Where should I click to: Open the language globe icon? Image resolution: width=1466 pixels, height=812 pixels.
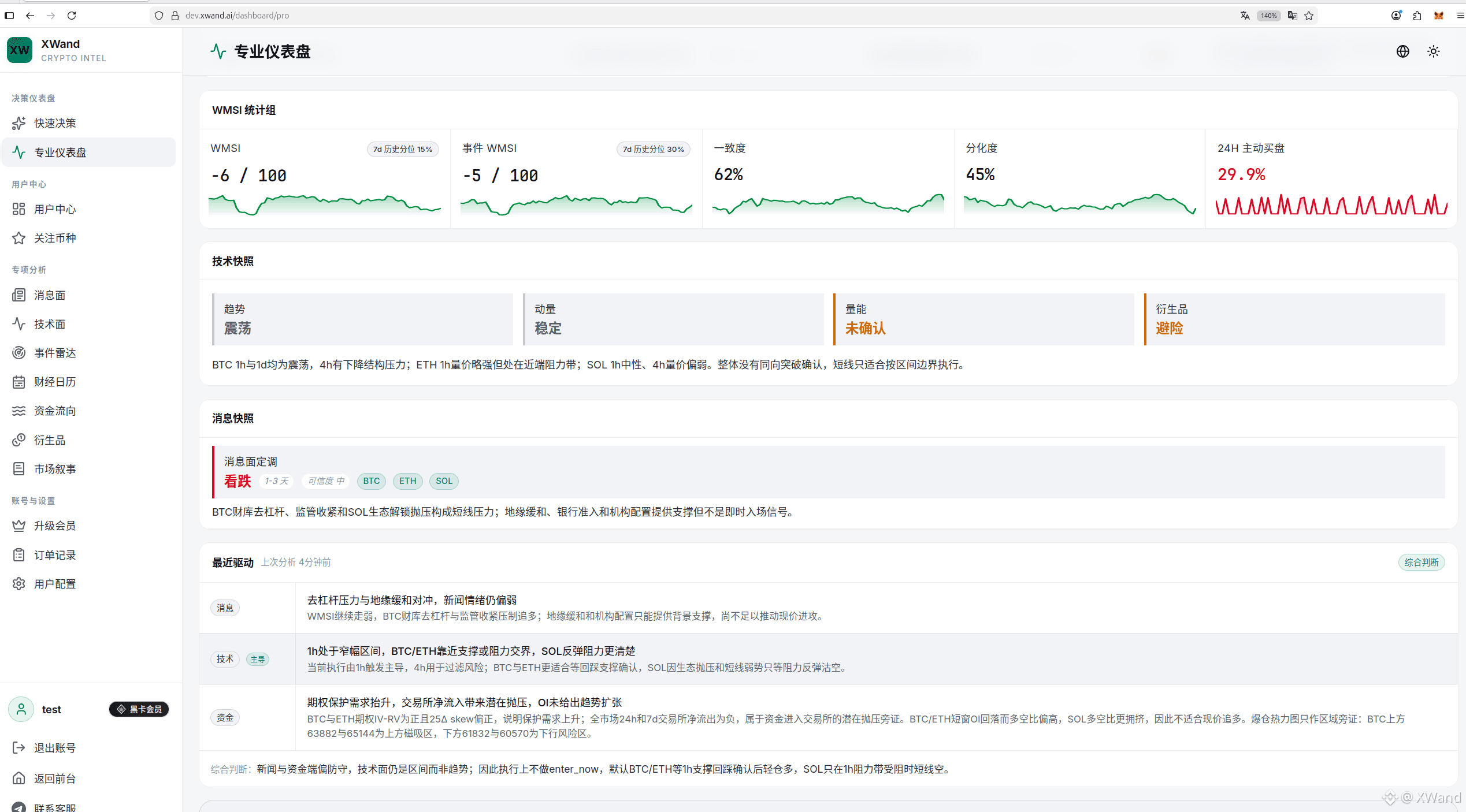point(1403,51)
